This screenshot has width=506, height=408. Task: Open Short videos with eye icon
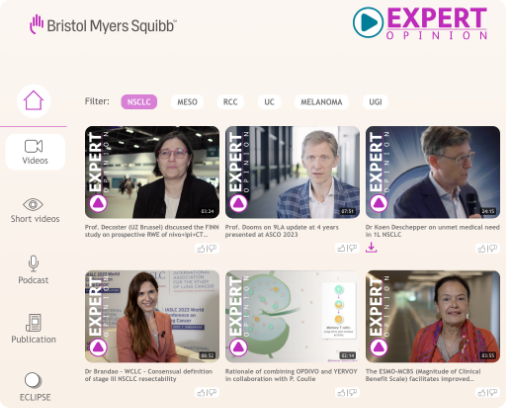pyautogui.click(x=35, y=210)
